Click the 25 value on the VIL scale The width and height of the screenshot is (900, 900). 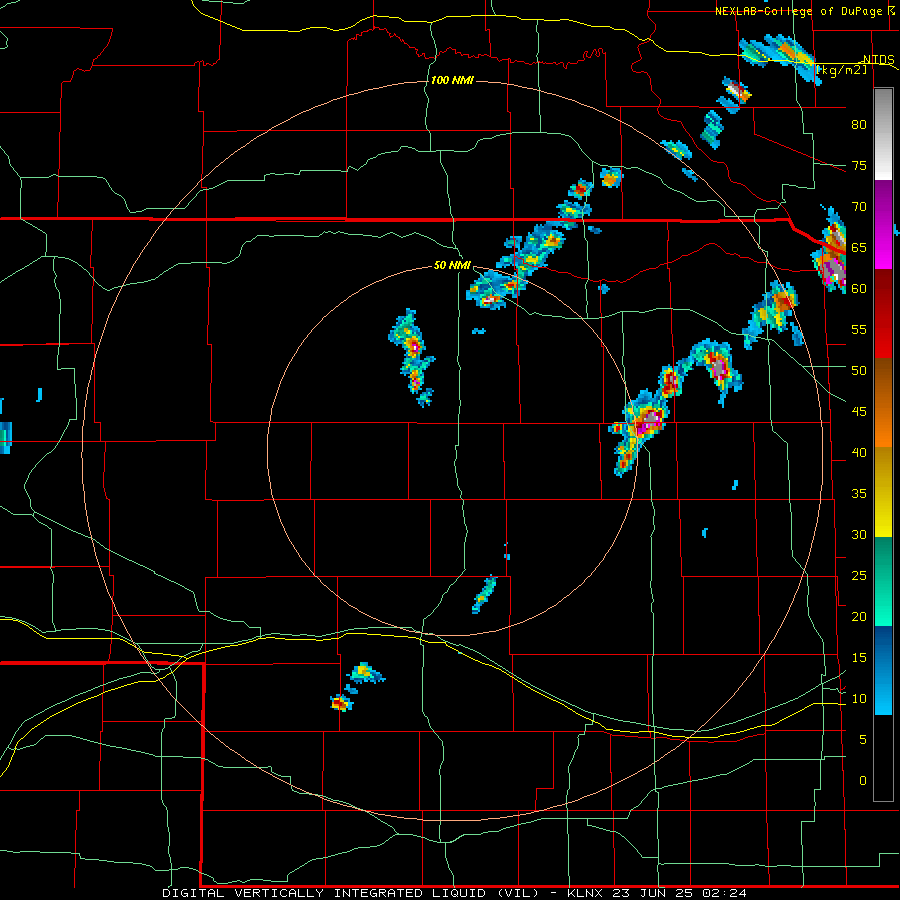click(x=859, y=576)
